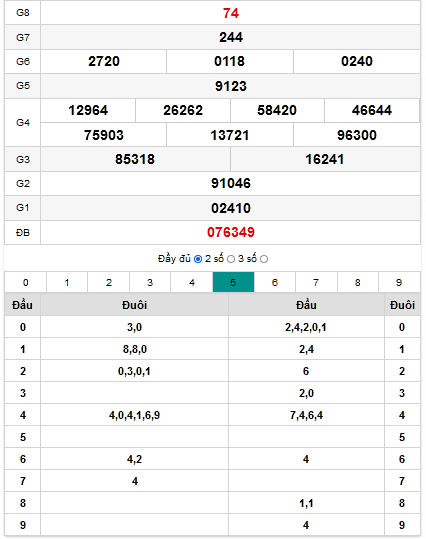Click the G4 result 75903

[104, 135]
